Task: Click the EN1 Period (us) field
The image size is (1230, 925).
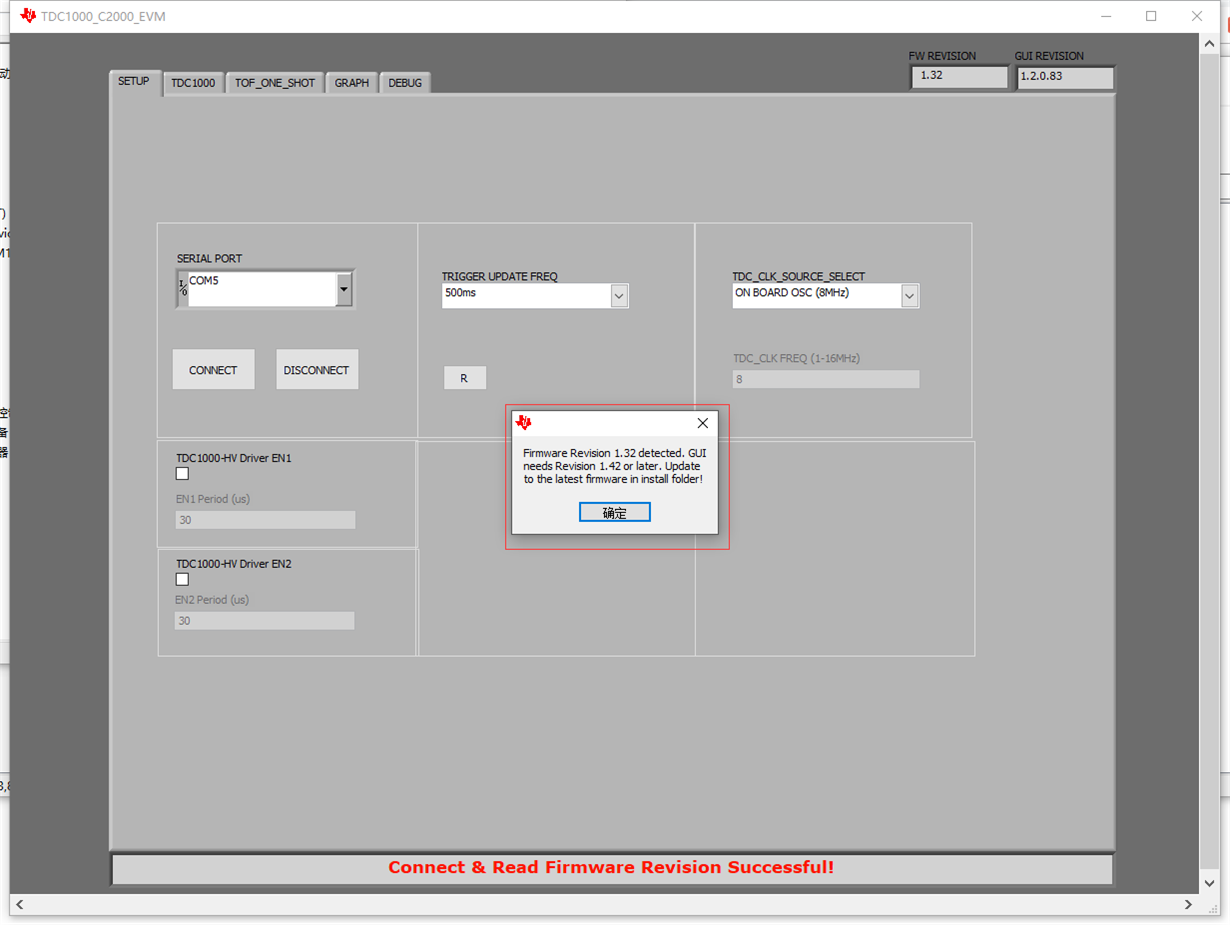Action: click(x=265, y=520)
